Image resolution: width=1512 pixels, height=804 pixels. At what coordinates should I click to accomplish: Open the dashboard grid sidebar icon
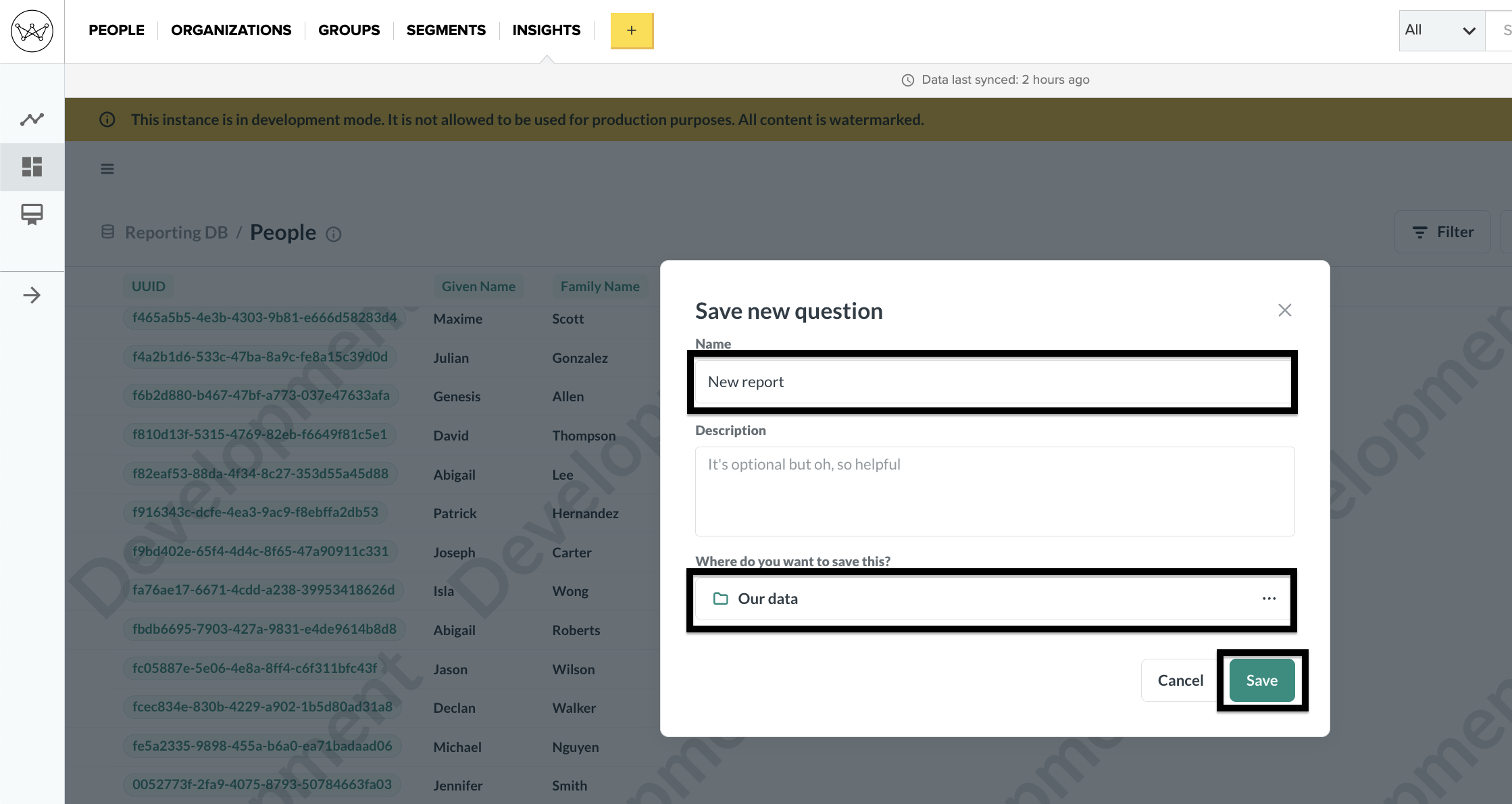(x=32, y=167)
